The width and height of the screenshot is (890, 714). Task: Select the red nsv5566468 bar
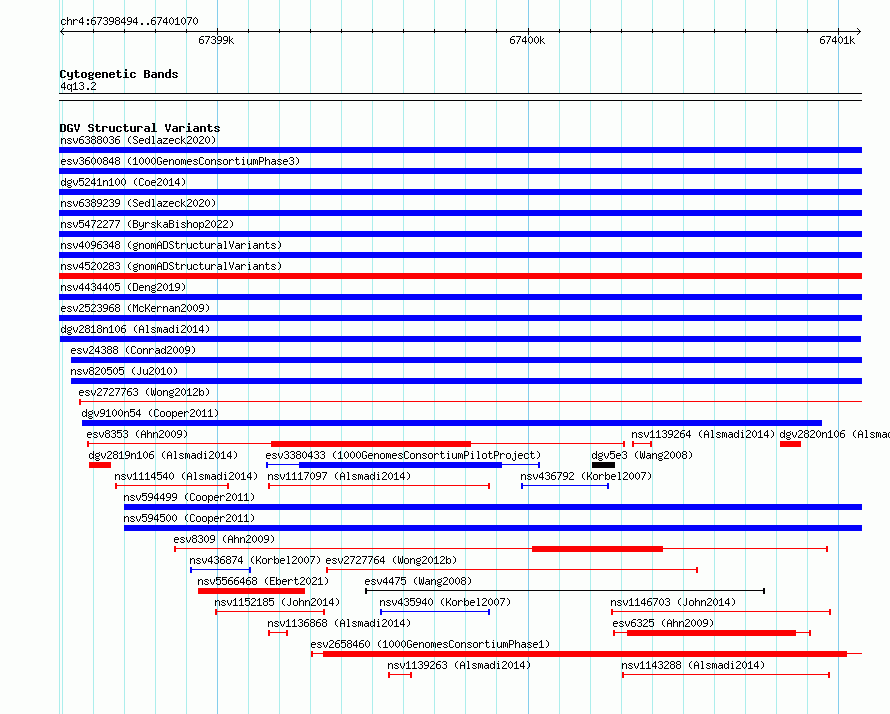[251, 591]
